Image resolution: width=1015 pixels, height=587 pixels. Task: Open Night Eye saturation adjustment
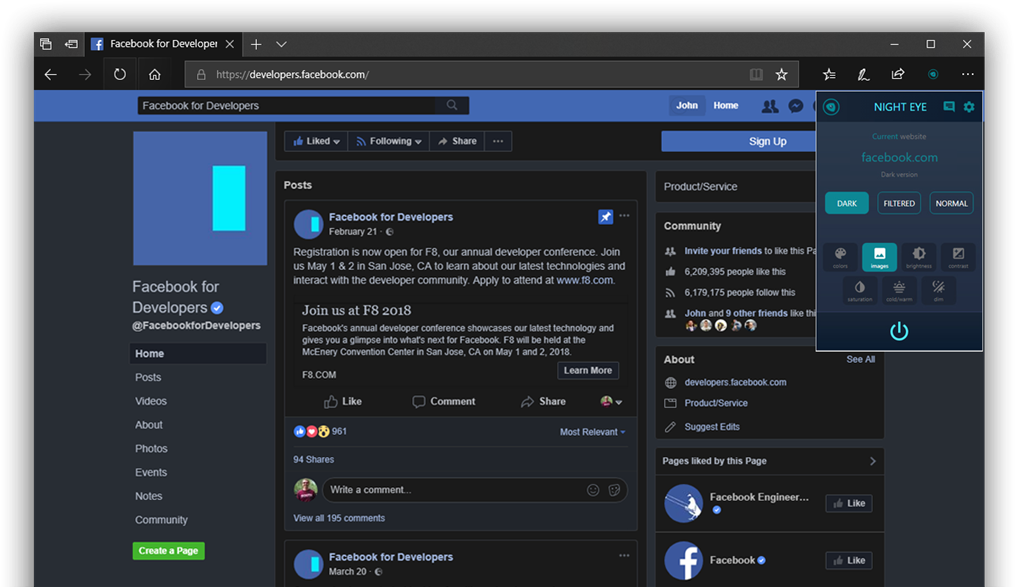(x=860, y=291)
